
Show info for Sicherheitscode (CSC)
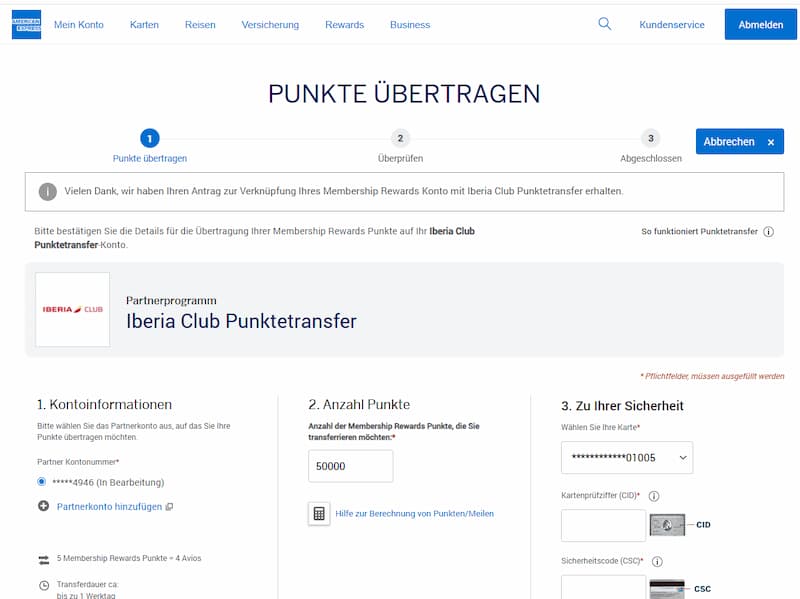[657, 561]
